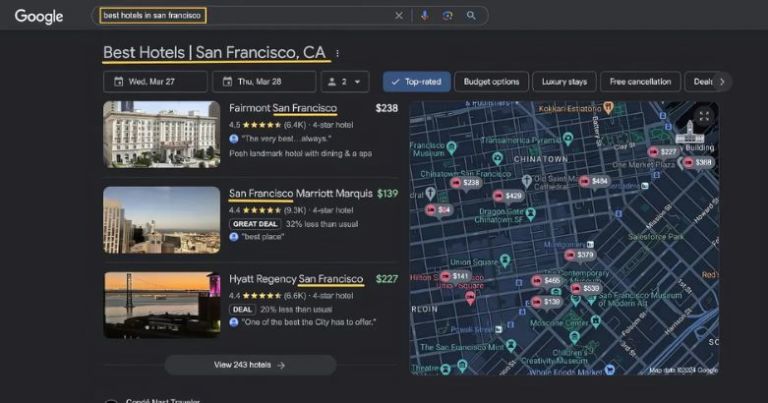768x403 pixels.
Task: Open check-in date Wed, Mar 27
Action: (155, 82)
